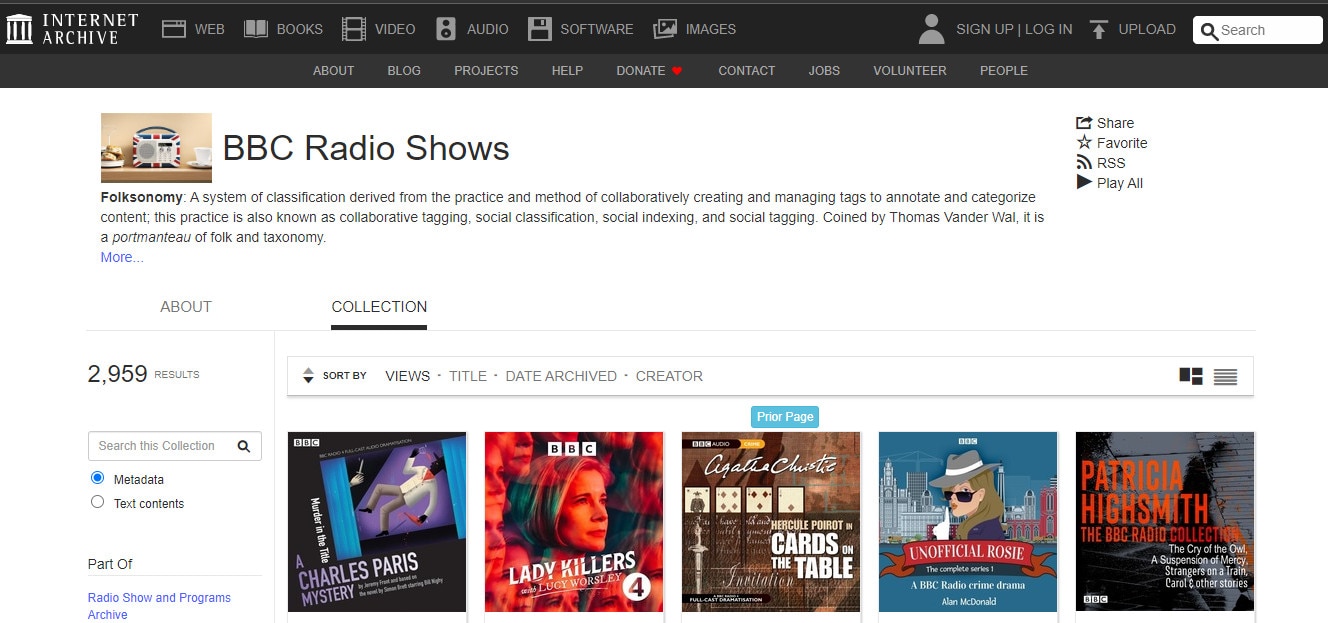Click the red heart beside Donate
Viewport: 1328px width, 623px height.
click(x=677, y=71)
